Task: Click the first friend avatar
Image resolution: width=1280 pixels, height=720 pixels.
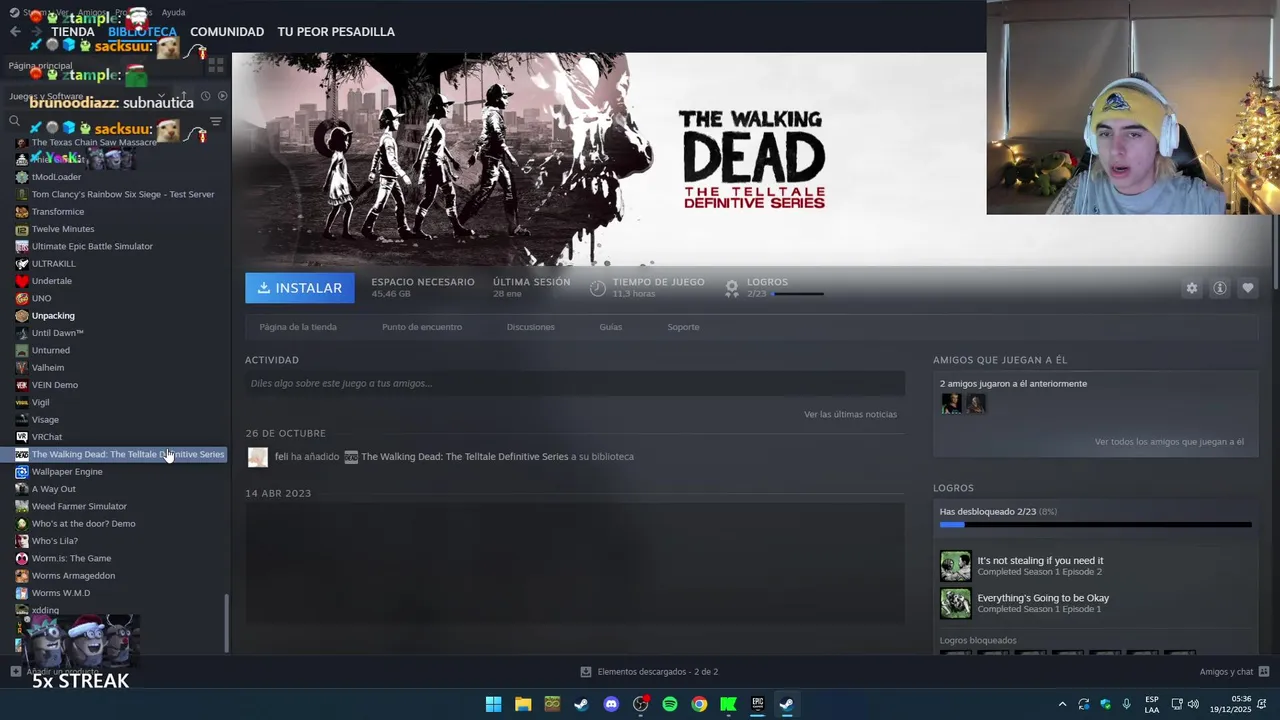Action: [951, 403]
